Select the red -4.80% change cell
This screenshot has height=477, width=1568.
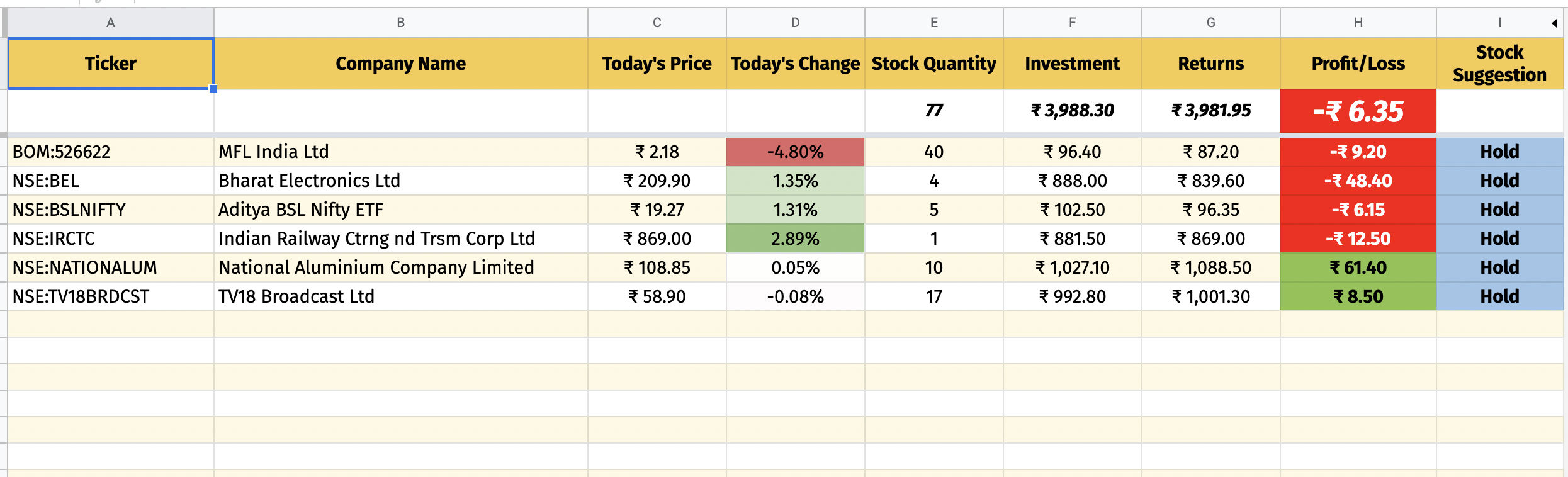click(796, 152)
